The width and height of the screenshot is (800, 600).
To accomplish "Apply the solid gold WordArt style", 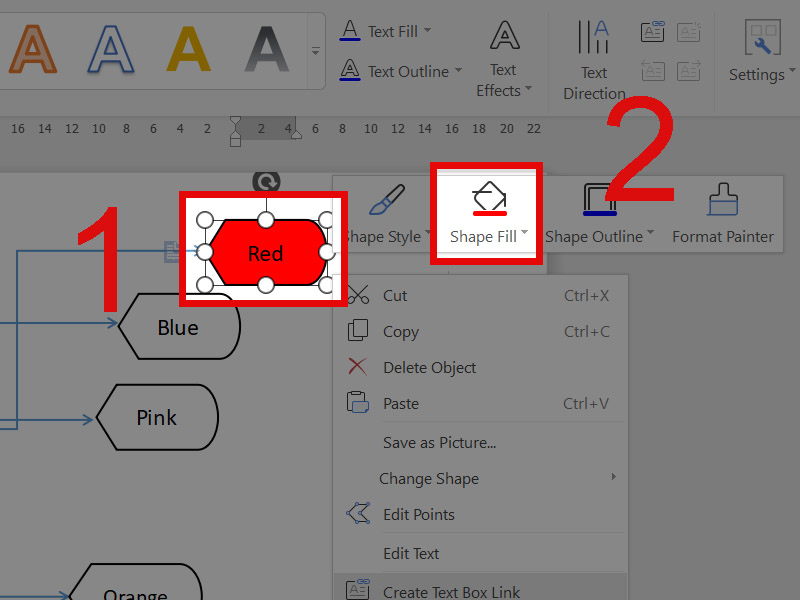I will click(188, 48).
